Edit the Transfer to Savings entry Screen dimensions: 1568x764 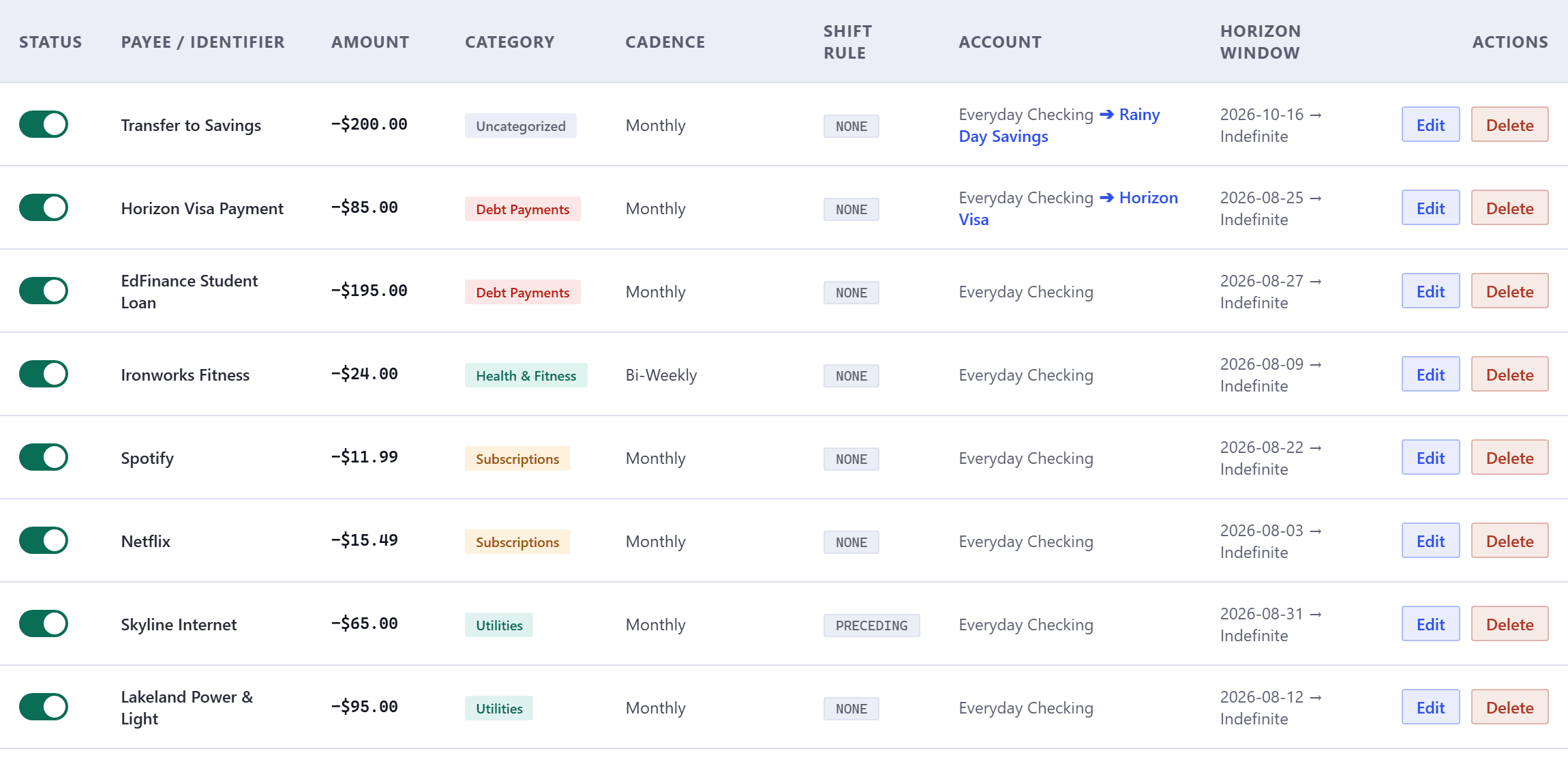pos(1430,124)
